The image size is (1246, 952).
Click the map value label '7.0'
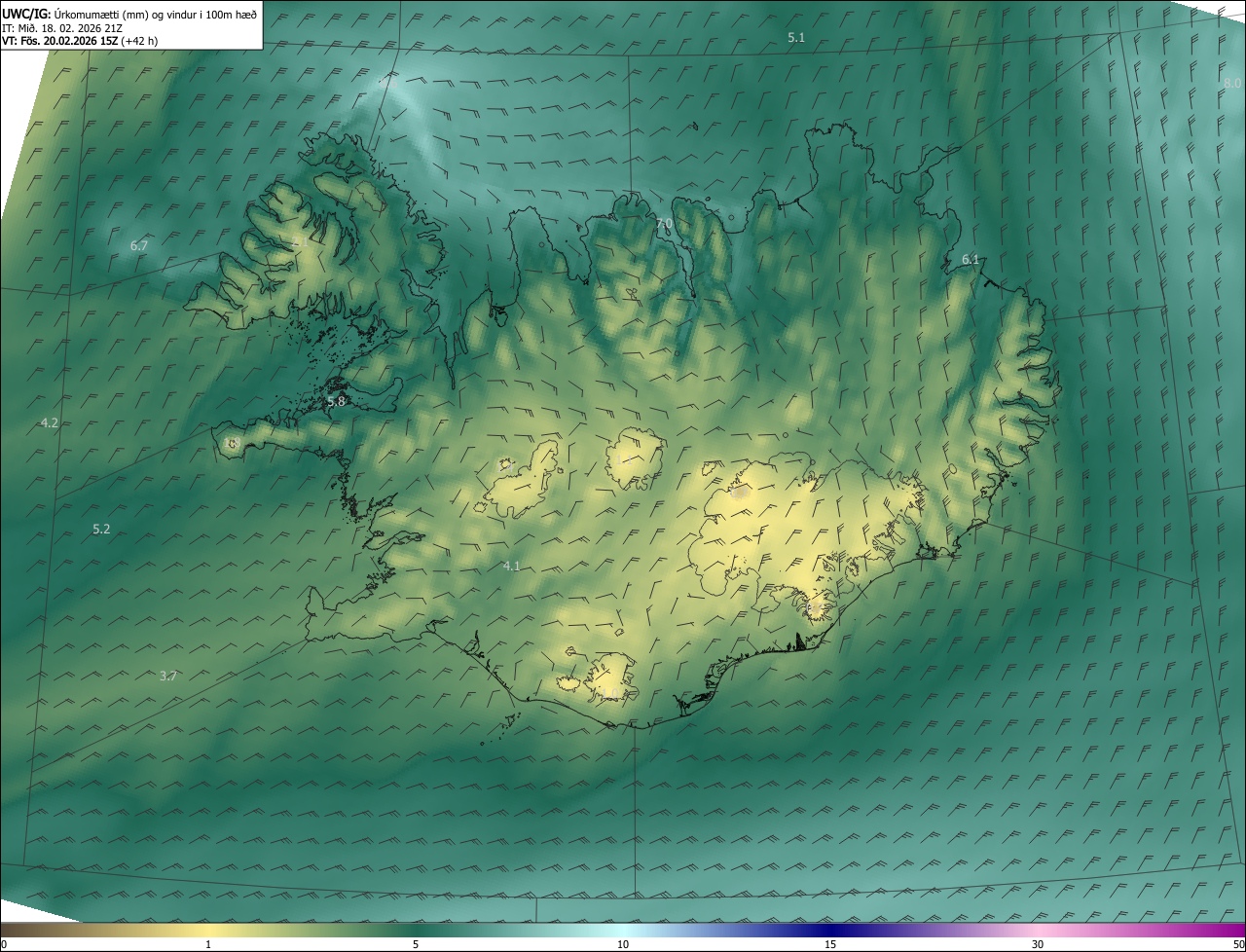664,224
